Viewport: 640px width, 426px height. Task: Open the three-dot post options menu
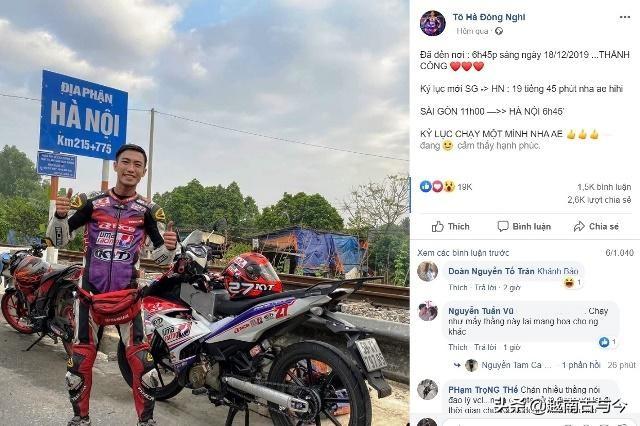click(625, 17)
